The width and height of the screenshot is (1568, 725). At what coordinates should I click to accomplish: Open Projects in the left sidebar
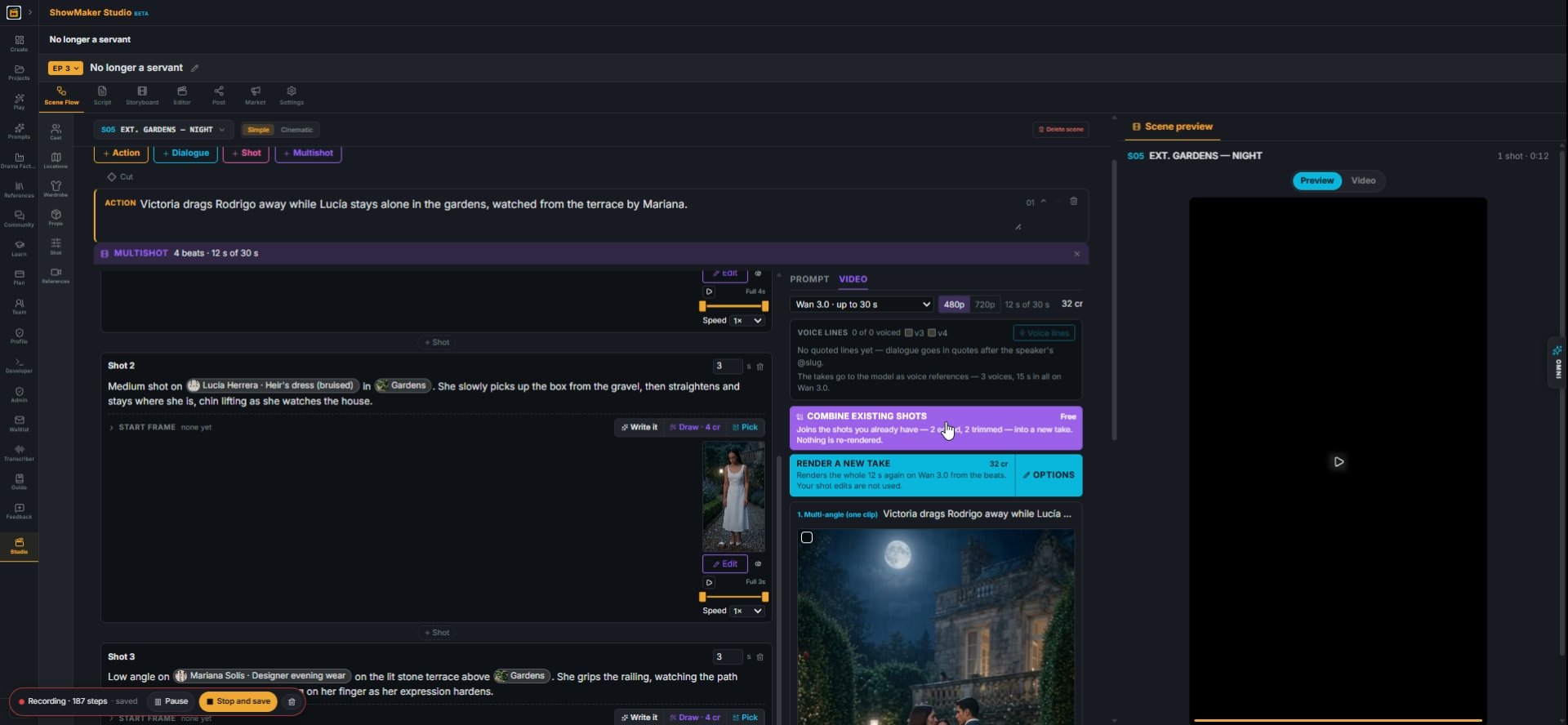click(19, 73)
